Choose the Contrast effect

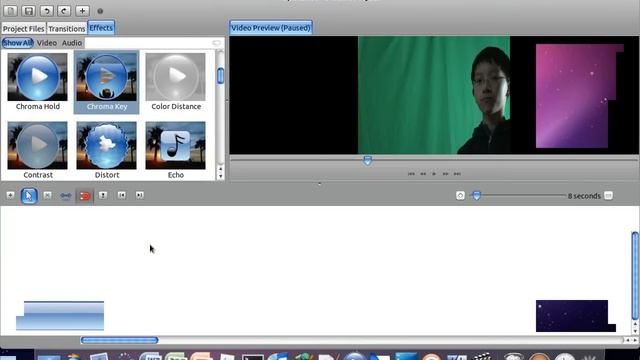coord(38,150)
